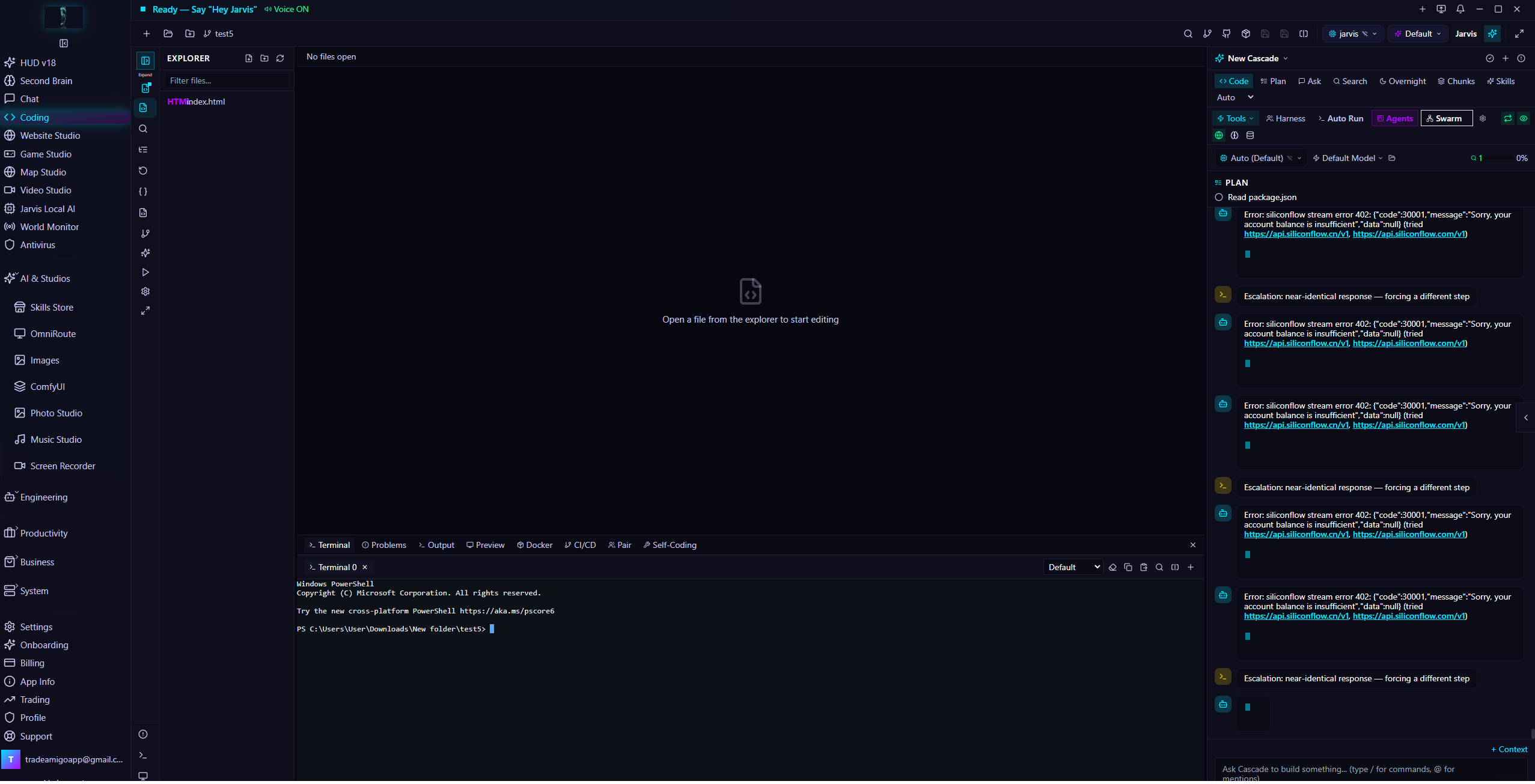Screen dimensions: 1535x784
Task: Switch to the Self-Coding tab
Action: [670, 545]
